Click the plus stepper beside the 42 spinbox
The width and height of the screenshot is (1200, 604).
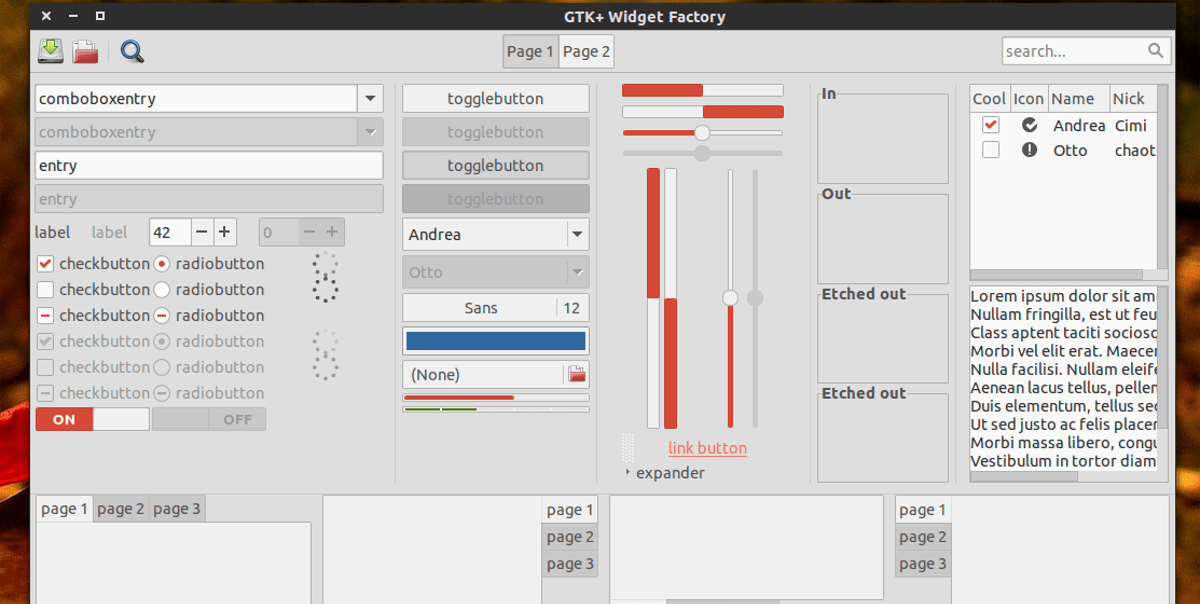224,231
